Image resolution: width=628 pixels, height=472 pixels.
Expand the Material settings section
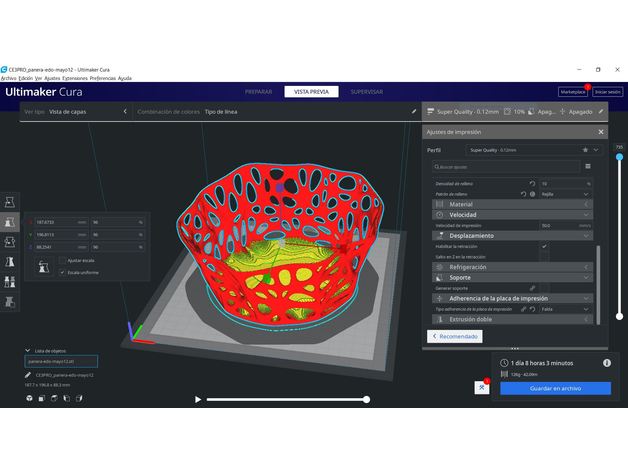pos(512,204)
